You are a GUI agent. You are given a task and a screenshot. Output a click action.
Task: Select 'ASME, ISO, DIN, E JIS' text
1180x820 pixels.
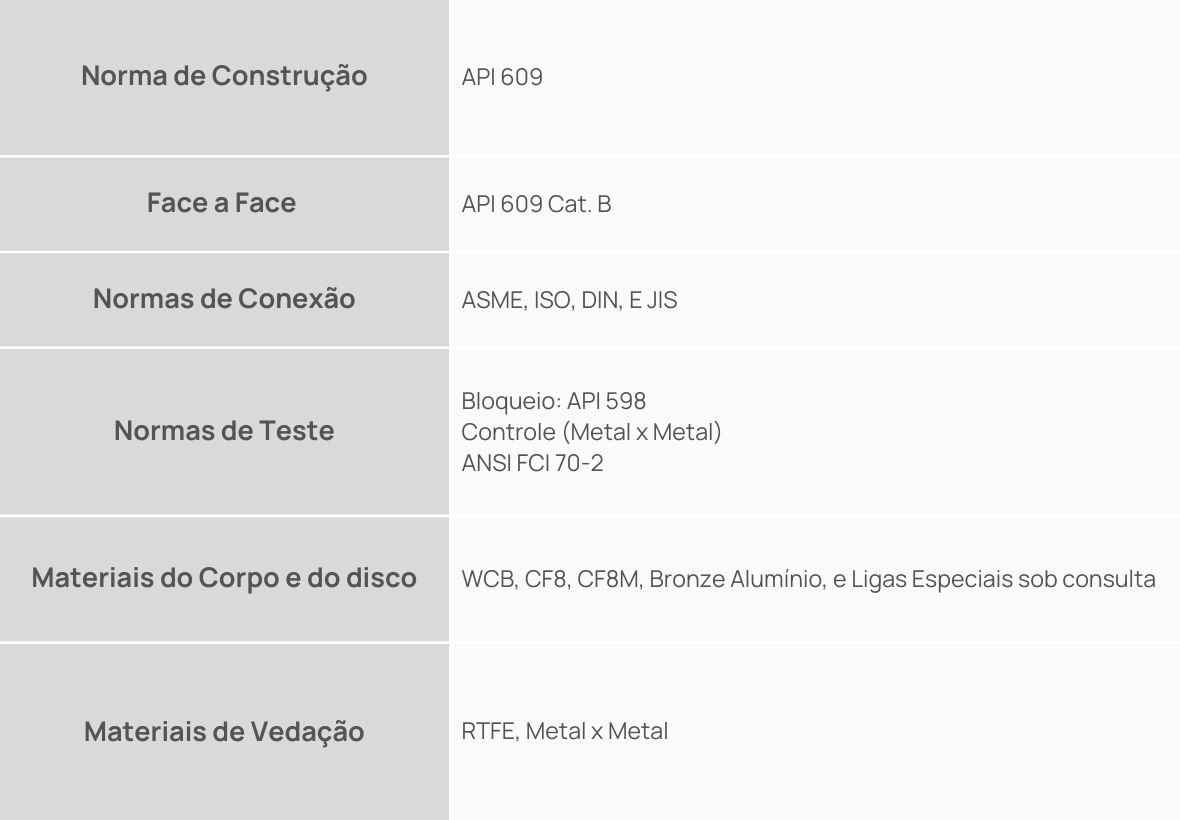569,300
